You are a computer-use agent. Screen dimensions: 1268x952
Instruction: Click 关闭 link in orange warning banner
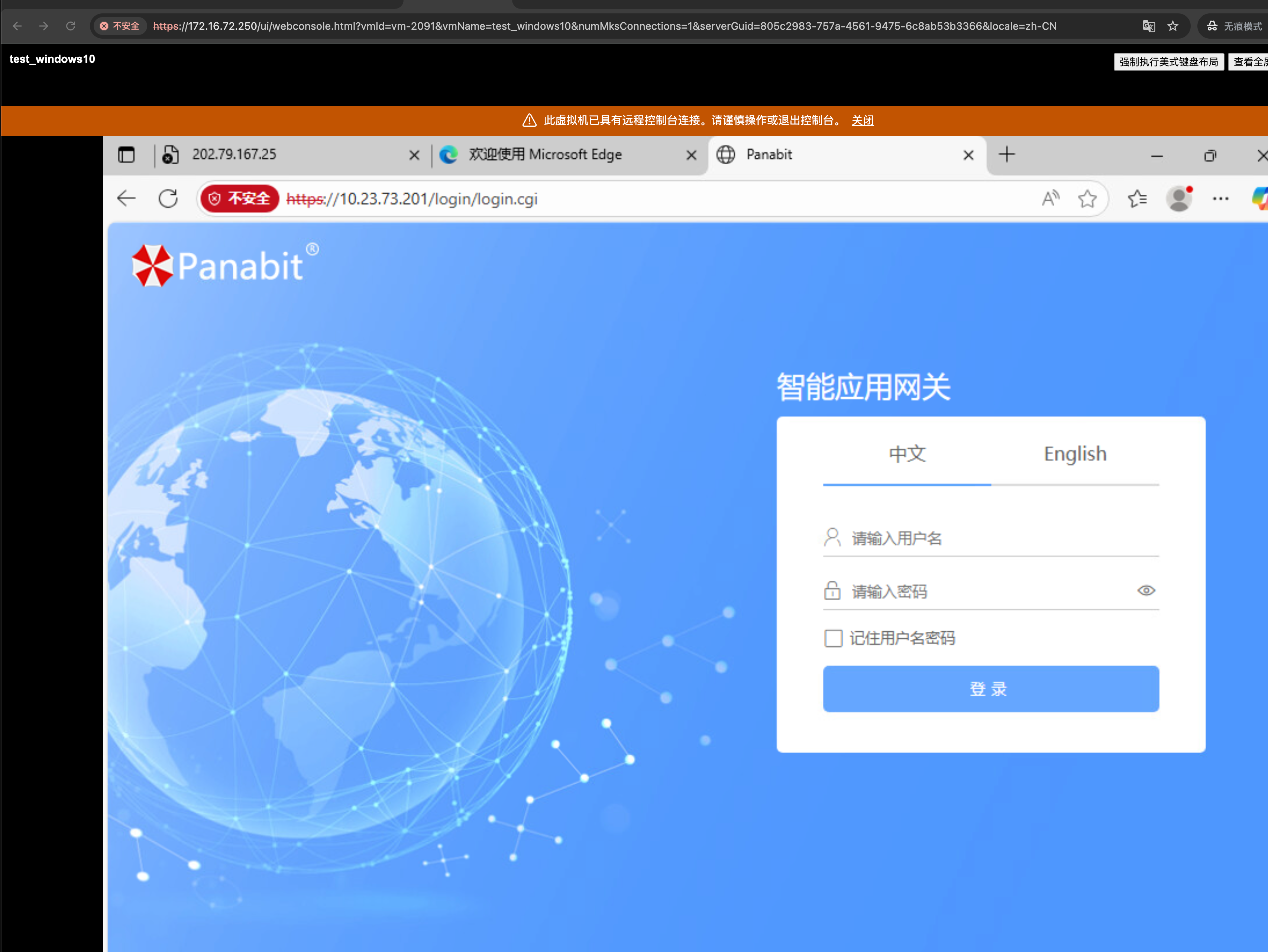pos(862,120)
